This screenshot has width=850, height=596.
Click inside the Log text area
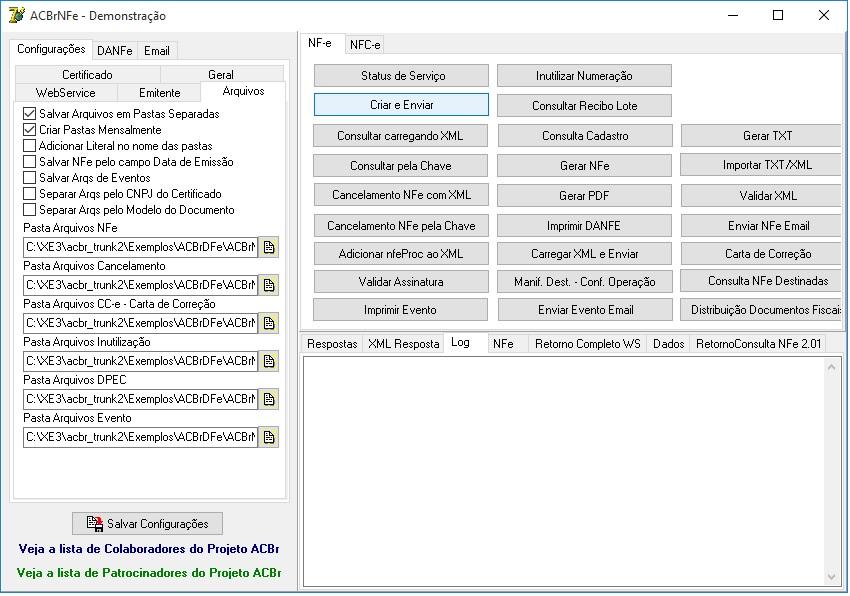(564, 471)
